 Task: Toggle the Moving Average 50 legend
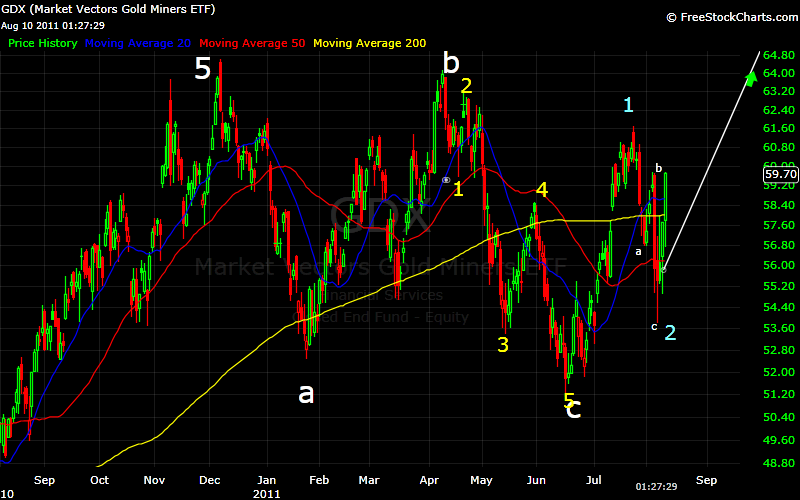click(x=255, y=43)
